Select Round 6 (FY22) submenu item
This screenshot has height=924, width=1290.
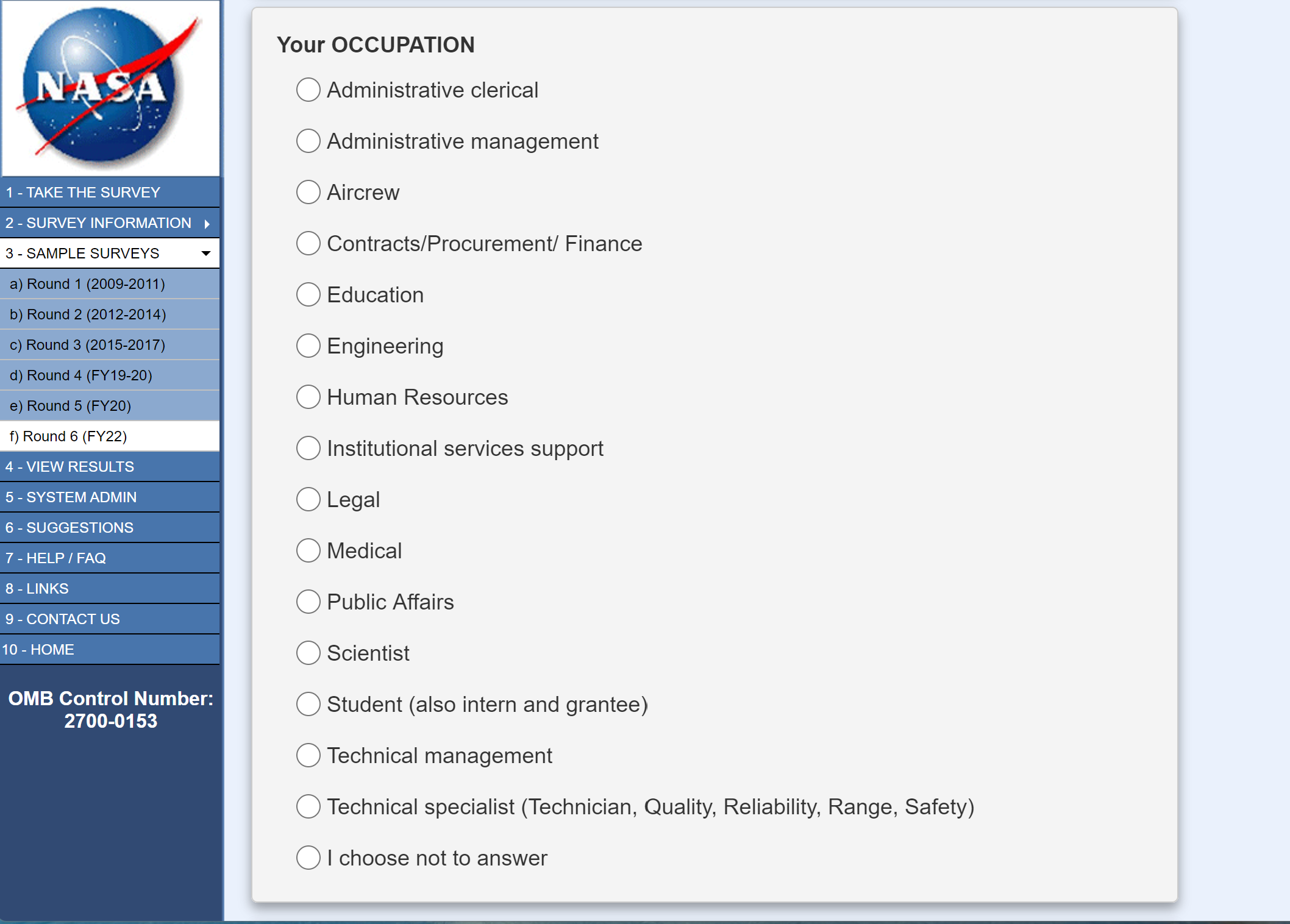(68, 436)
